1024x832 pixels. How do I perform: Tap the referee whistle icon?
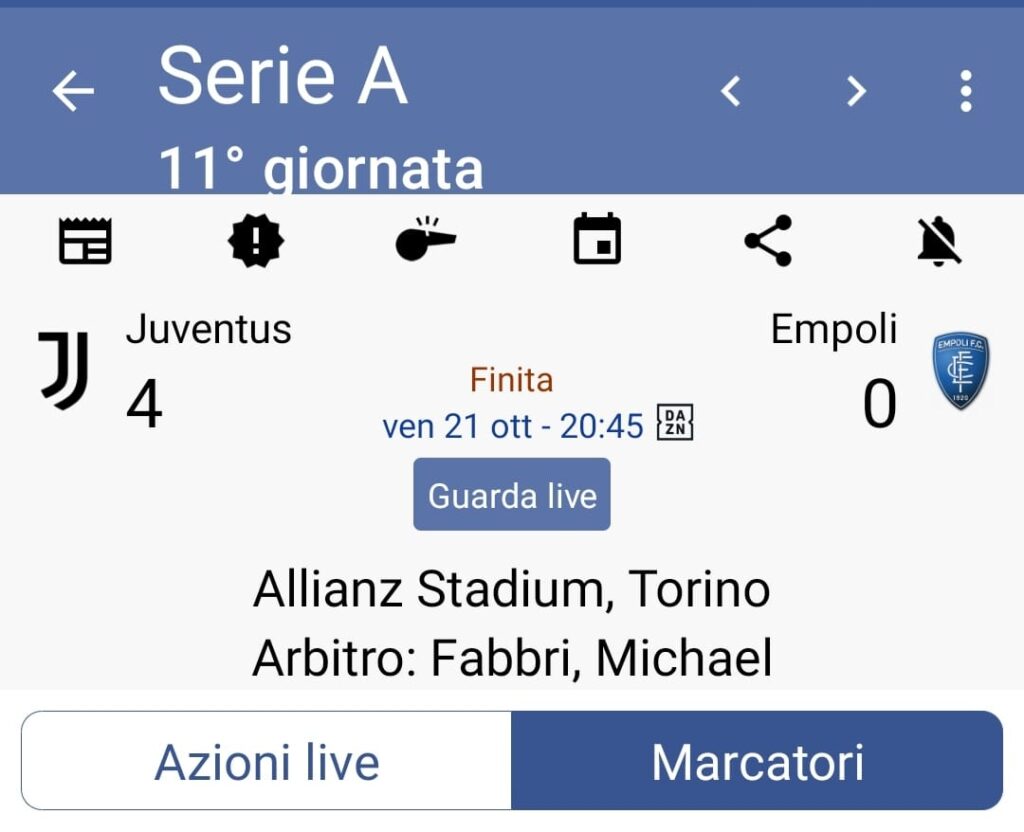[425, 240]
